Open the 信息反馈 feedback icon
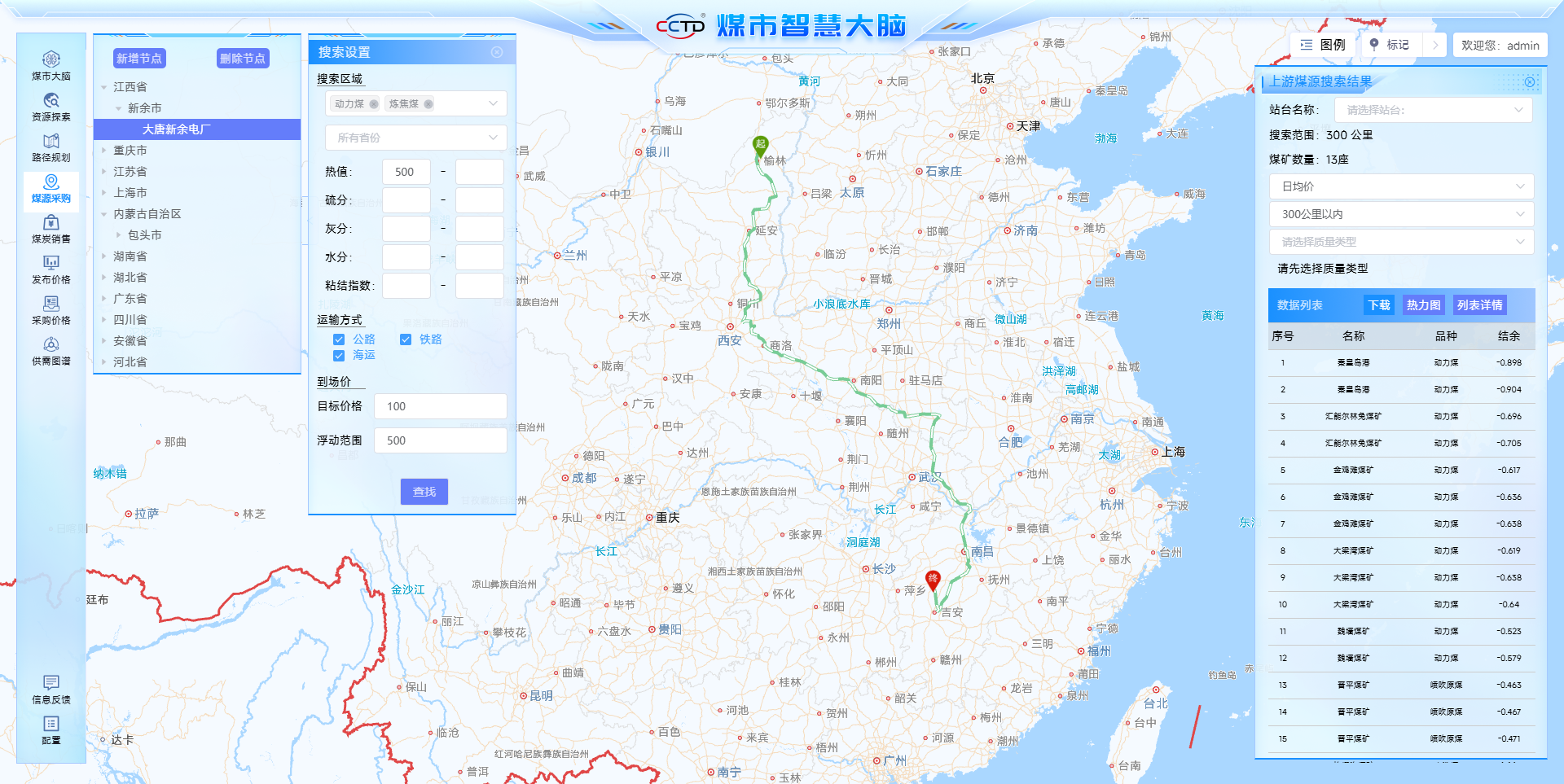 [51, 689]
